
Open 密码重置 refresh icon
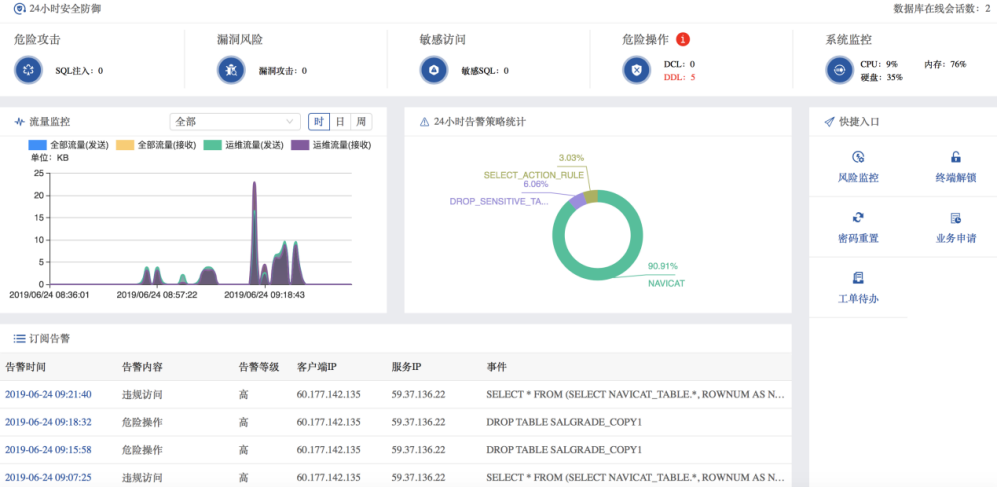858,217
